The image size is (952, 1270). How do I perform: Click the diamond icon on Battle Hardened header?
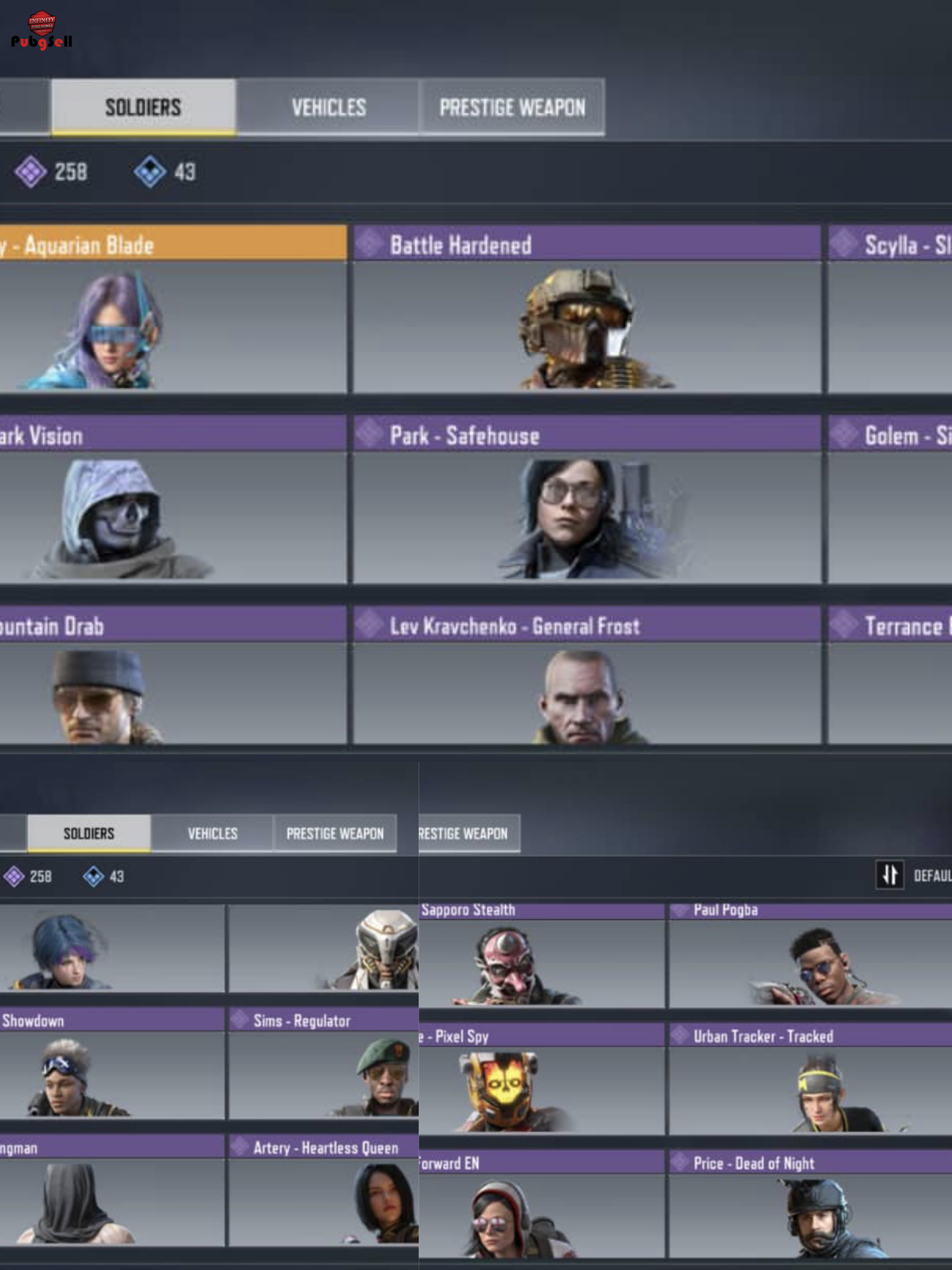point(370,243)
